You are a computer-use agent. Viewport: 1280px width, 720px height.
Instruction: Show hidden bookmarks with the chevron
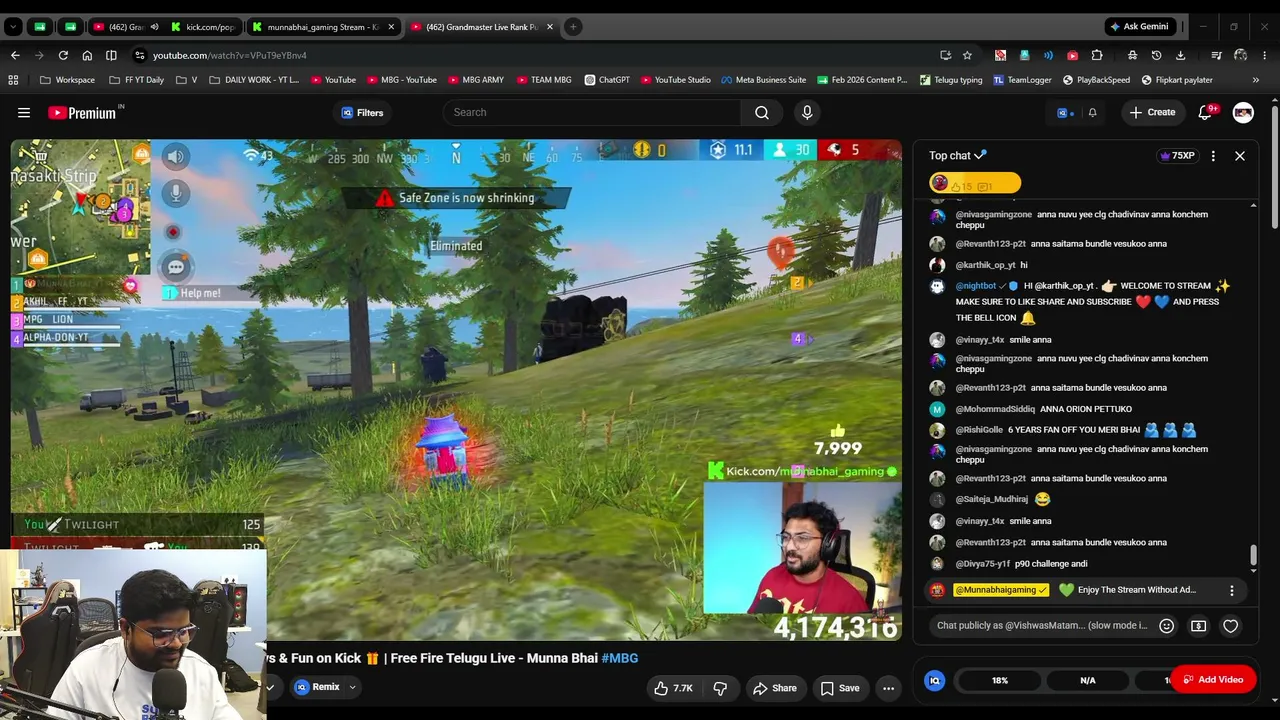pos(1255,80)
